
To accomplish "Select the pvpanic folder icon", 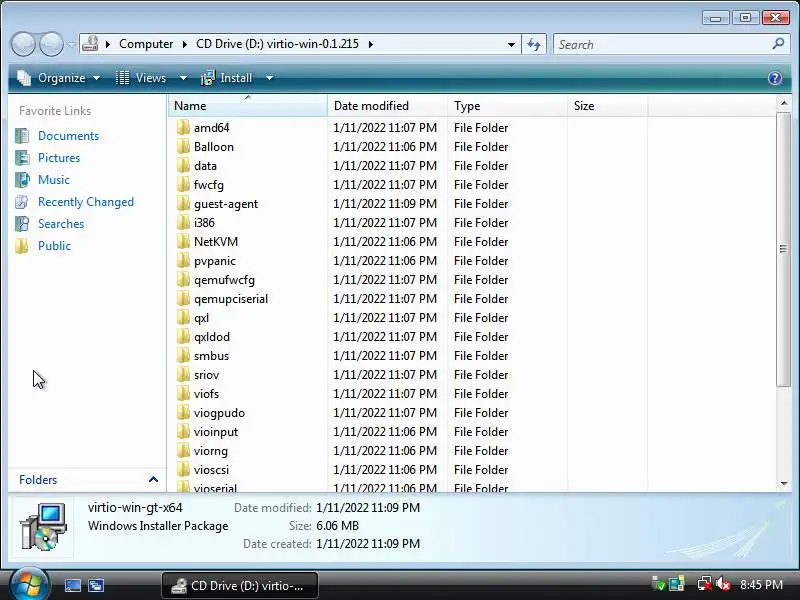I will pos(183,261).
